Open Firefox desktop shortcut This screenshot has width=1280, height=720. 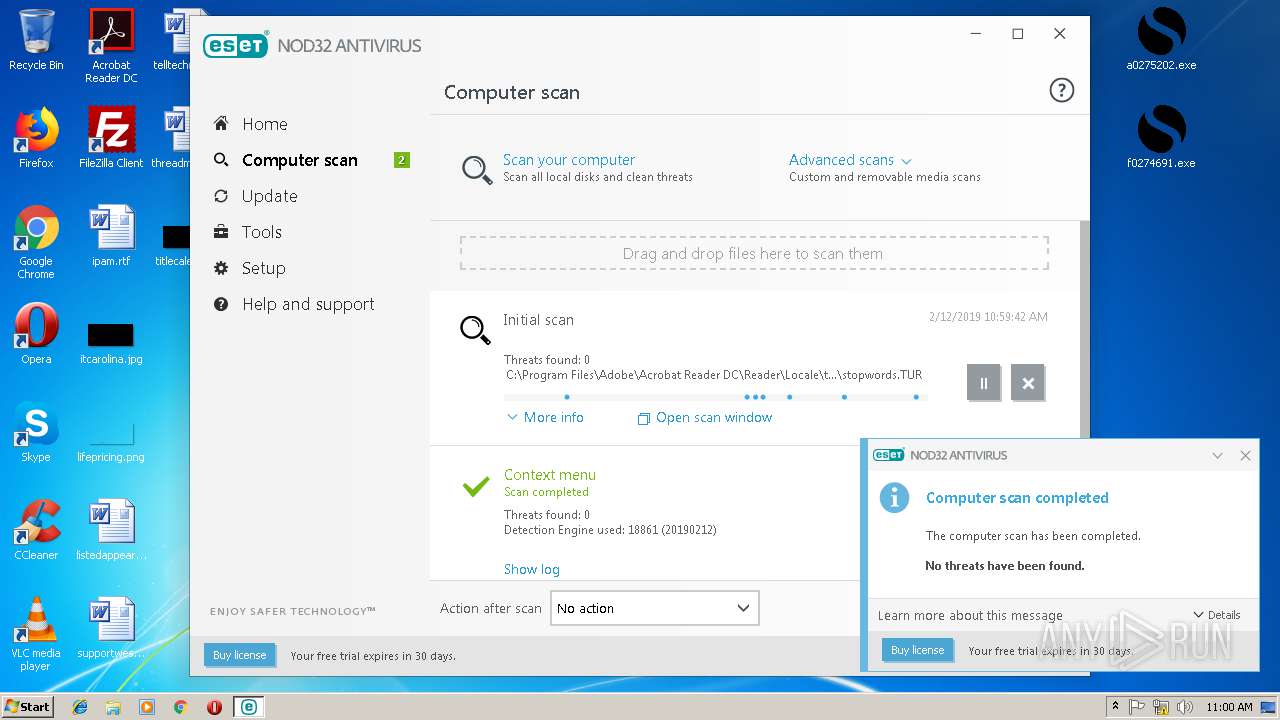[36, 137]
